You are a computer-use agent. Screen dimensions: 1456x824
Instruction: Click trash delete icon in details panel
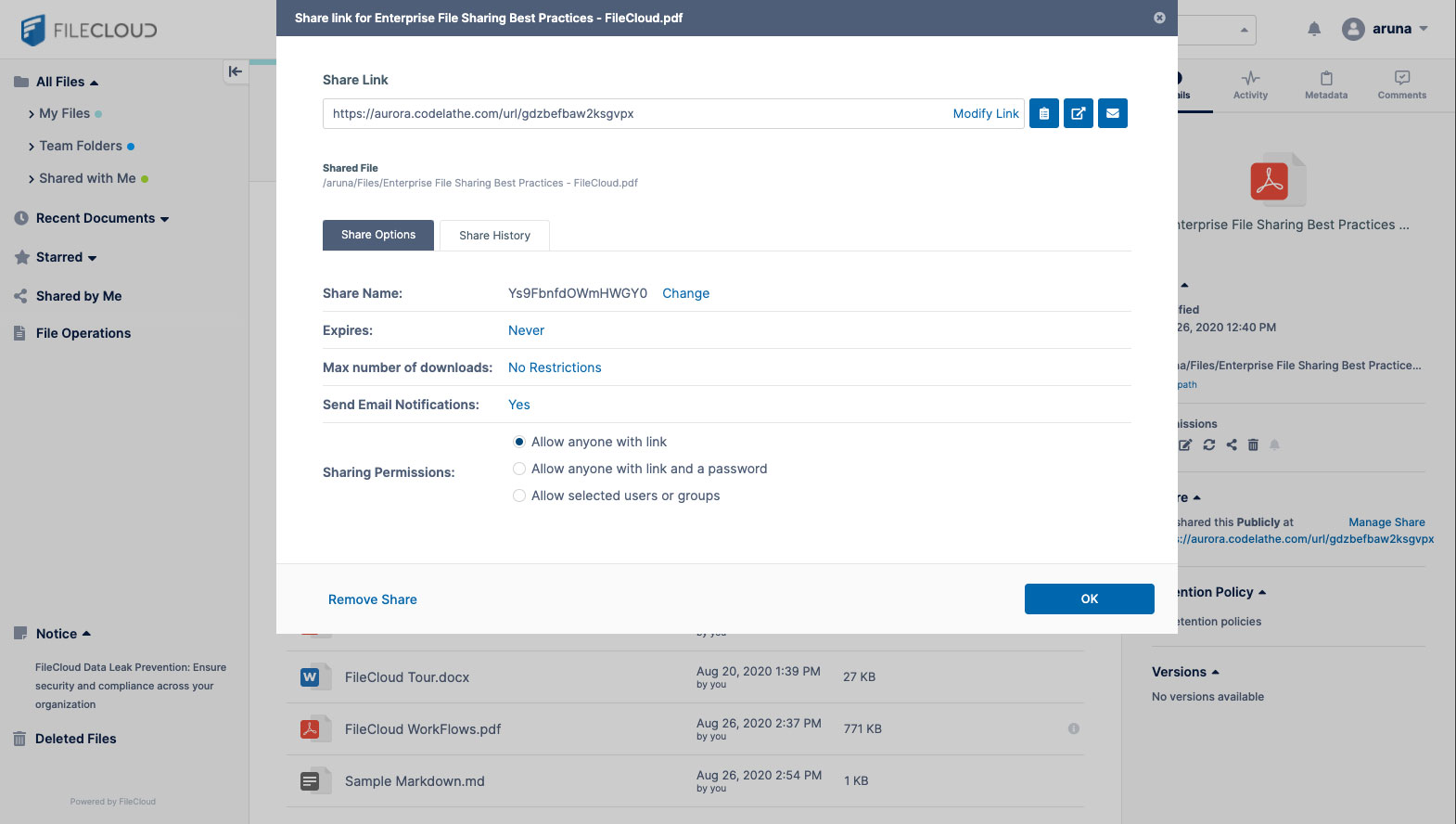1253,444
